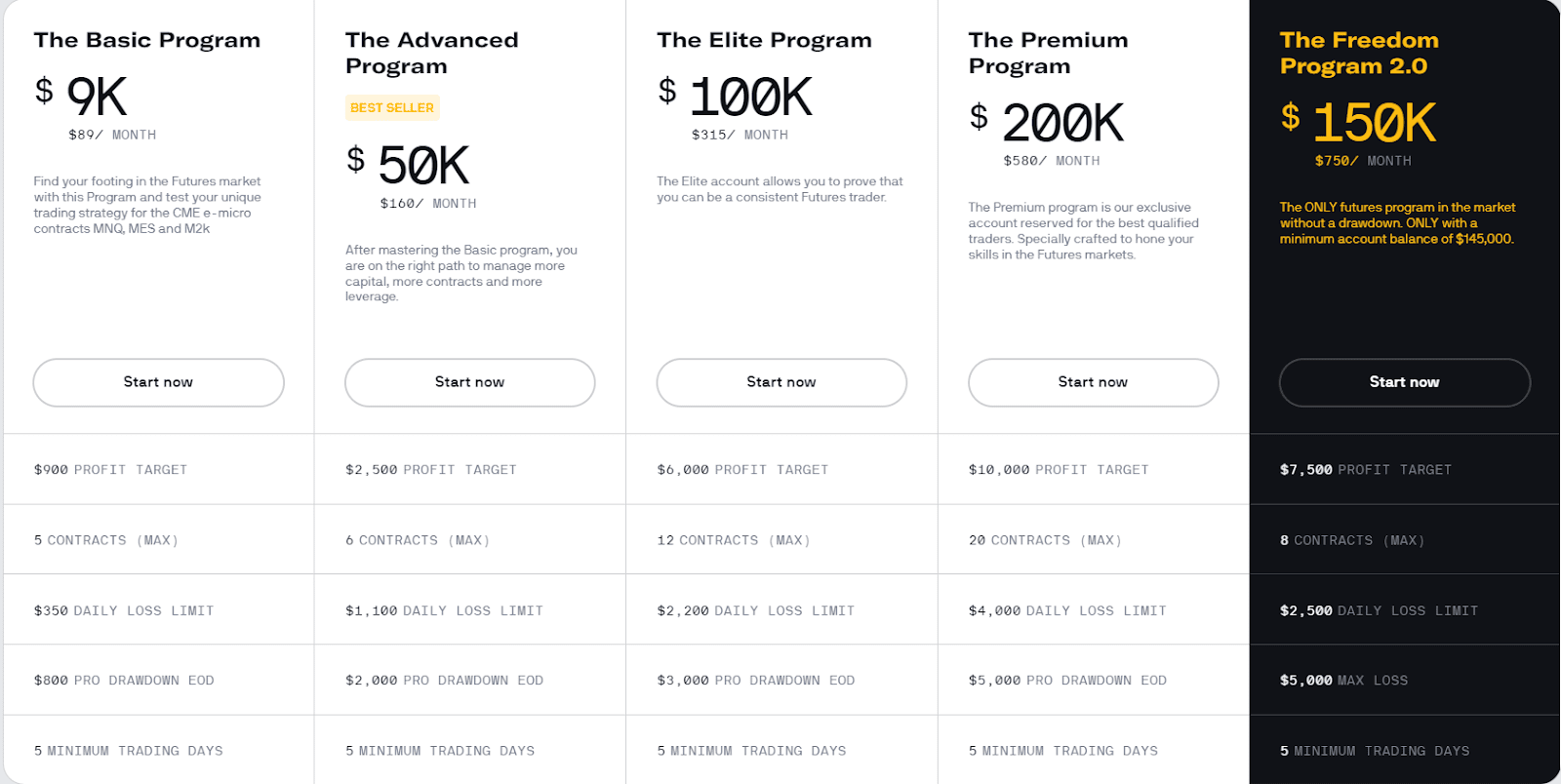Click the $2,000 PRO DRAWDOWN EOD row
The width and height of the screenshot is (1561, 784).
(x=469, y=680)
